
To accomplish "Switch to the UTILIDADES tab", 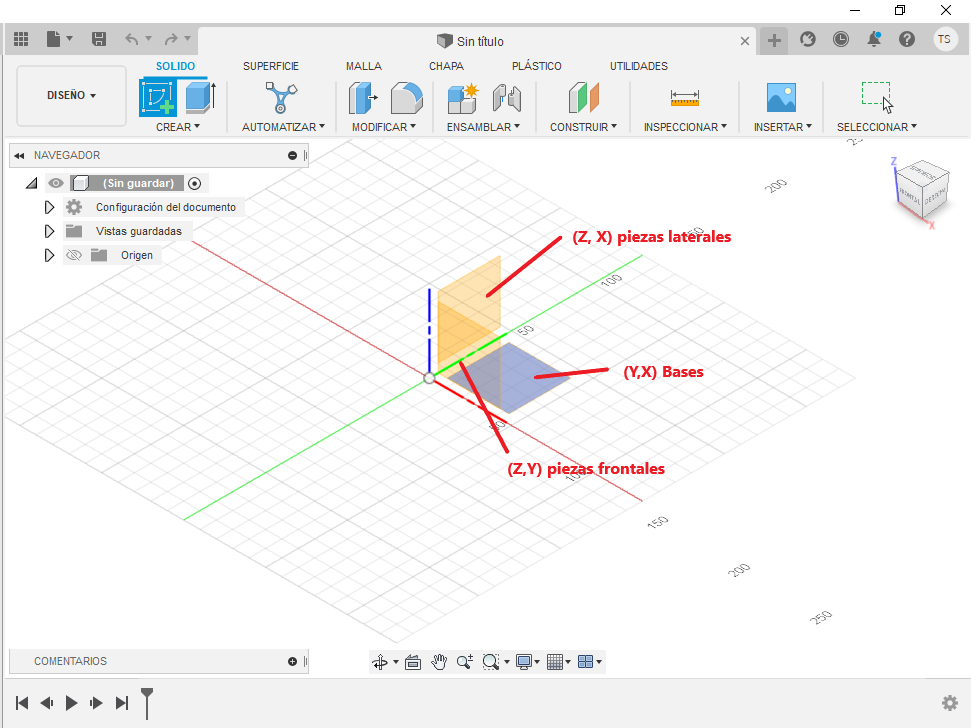I will tap(638, 66).
